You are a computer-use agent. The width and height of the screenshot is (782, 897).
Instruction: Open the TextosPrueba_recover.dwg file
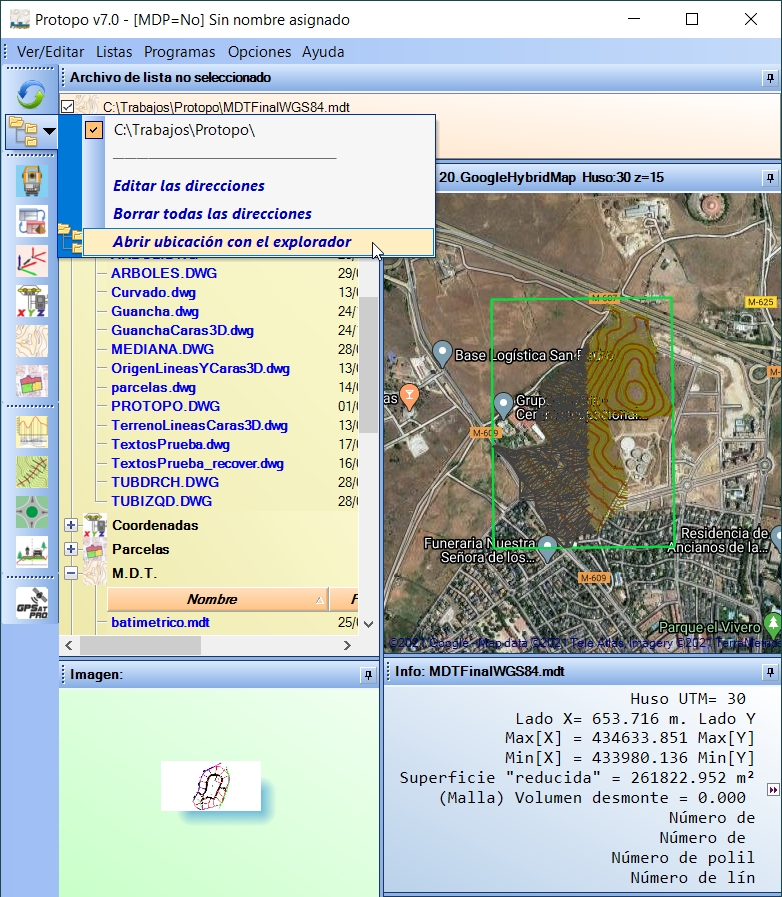pyautogui.click(x=197, y=463)
